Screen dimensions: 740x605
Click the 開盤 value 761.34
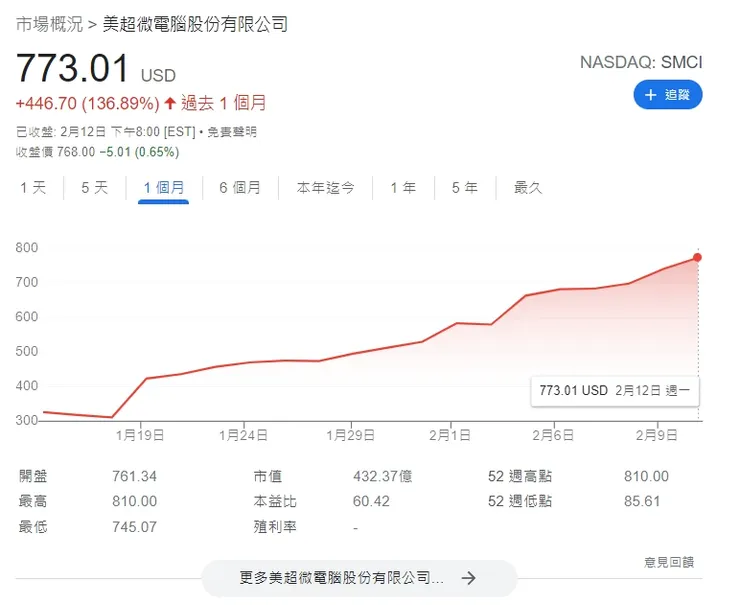135,476
